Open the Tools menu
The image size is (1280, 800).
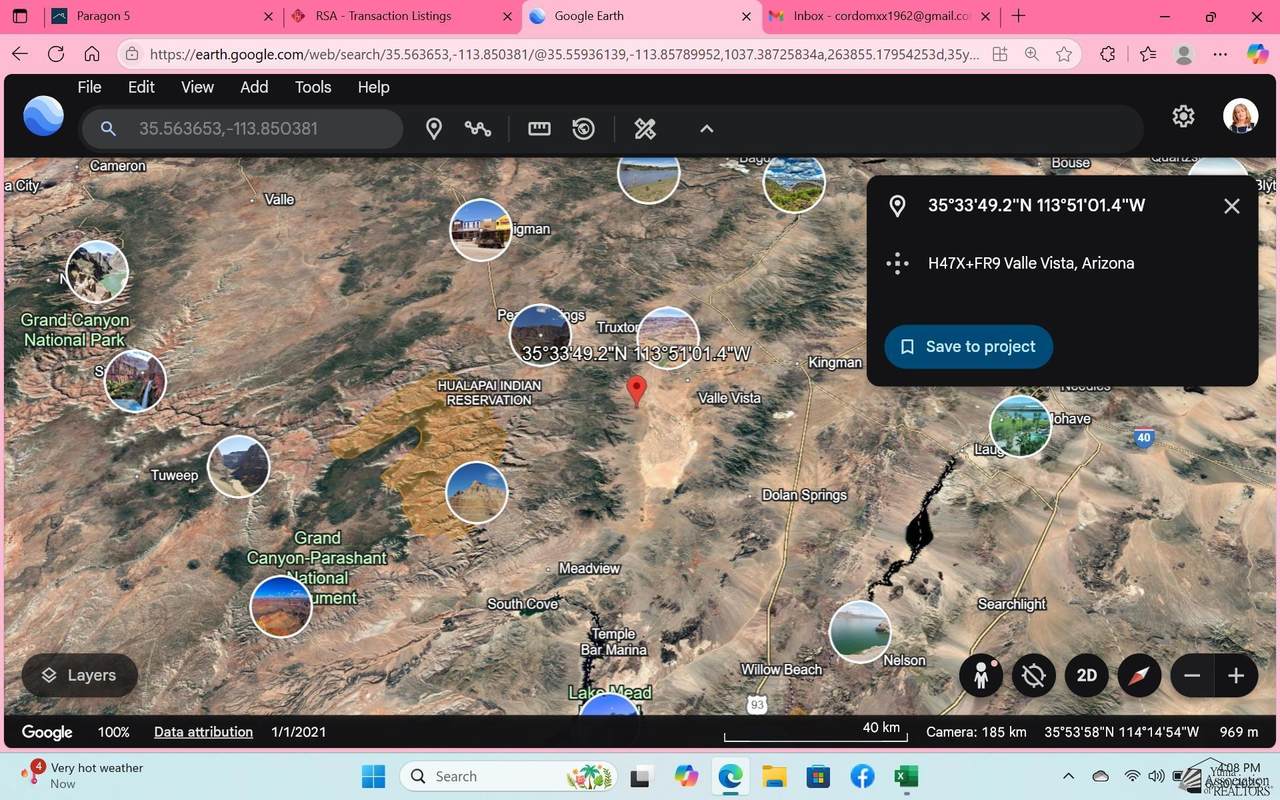(313, 87)
